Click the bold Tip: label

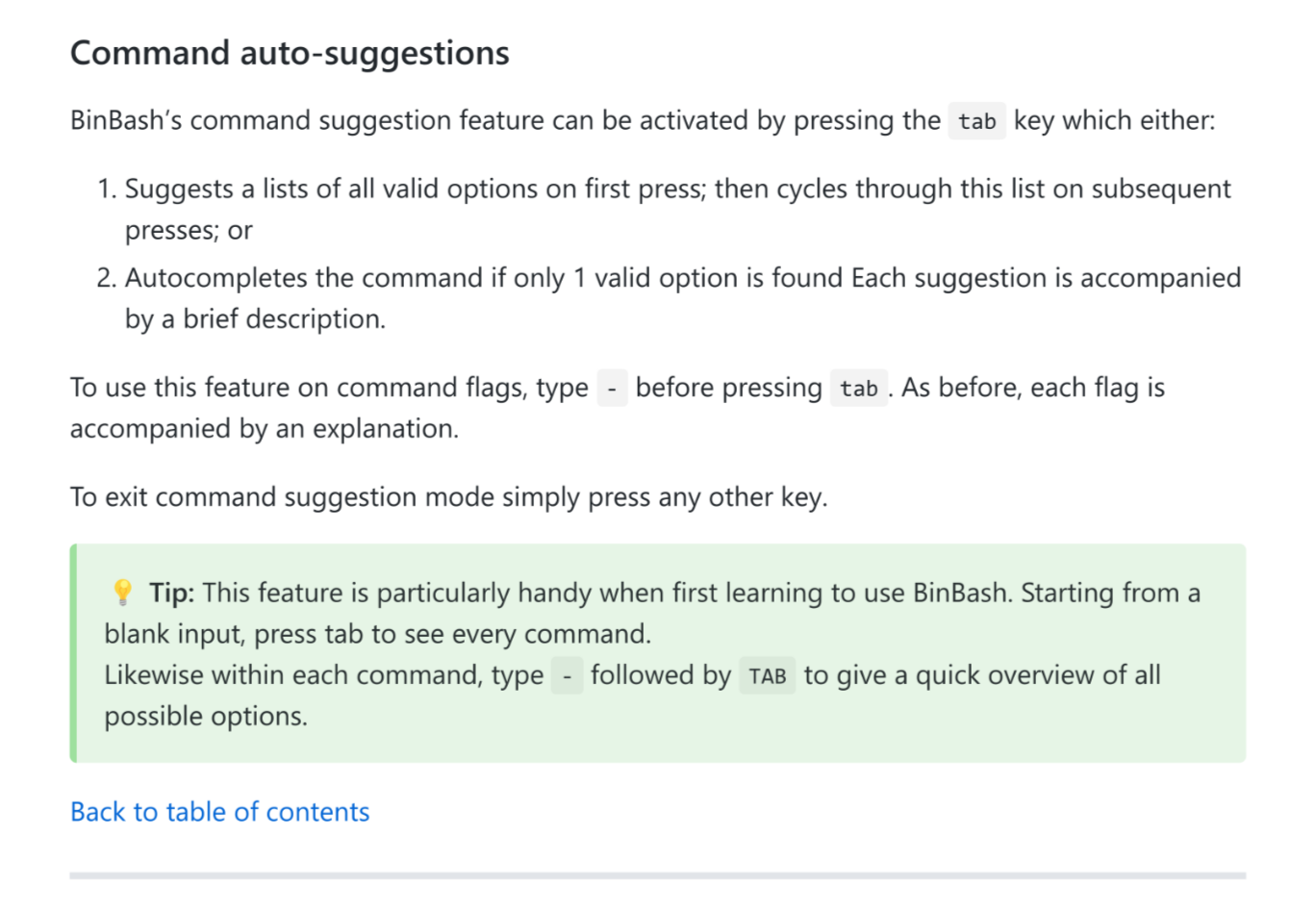coord(172,593)
